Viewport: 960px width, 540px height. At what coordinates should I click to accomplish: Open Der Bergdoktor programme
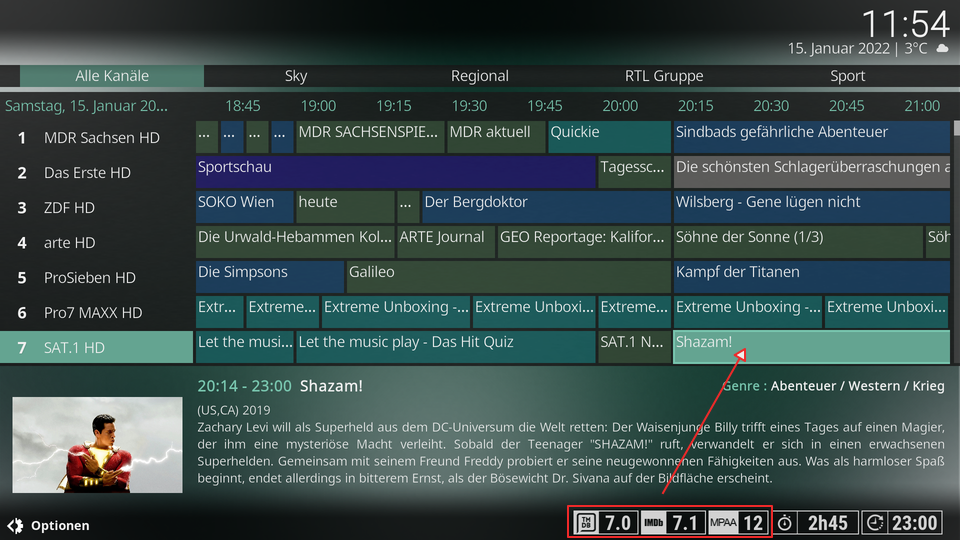click(x=546, y=207)
